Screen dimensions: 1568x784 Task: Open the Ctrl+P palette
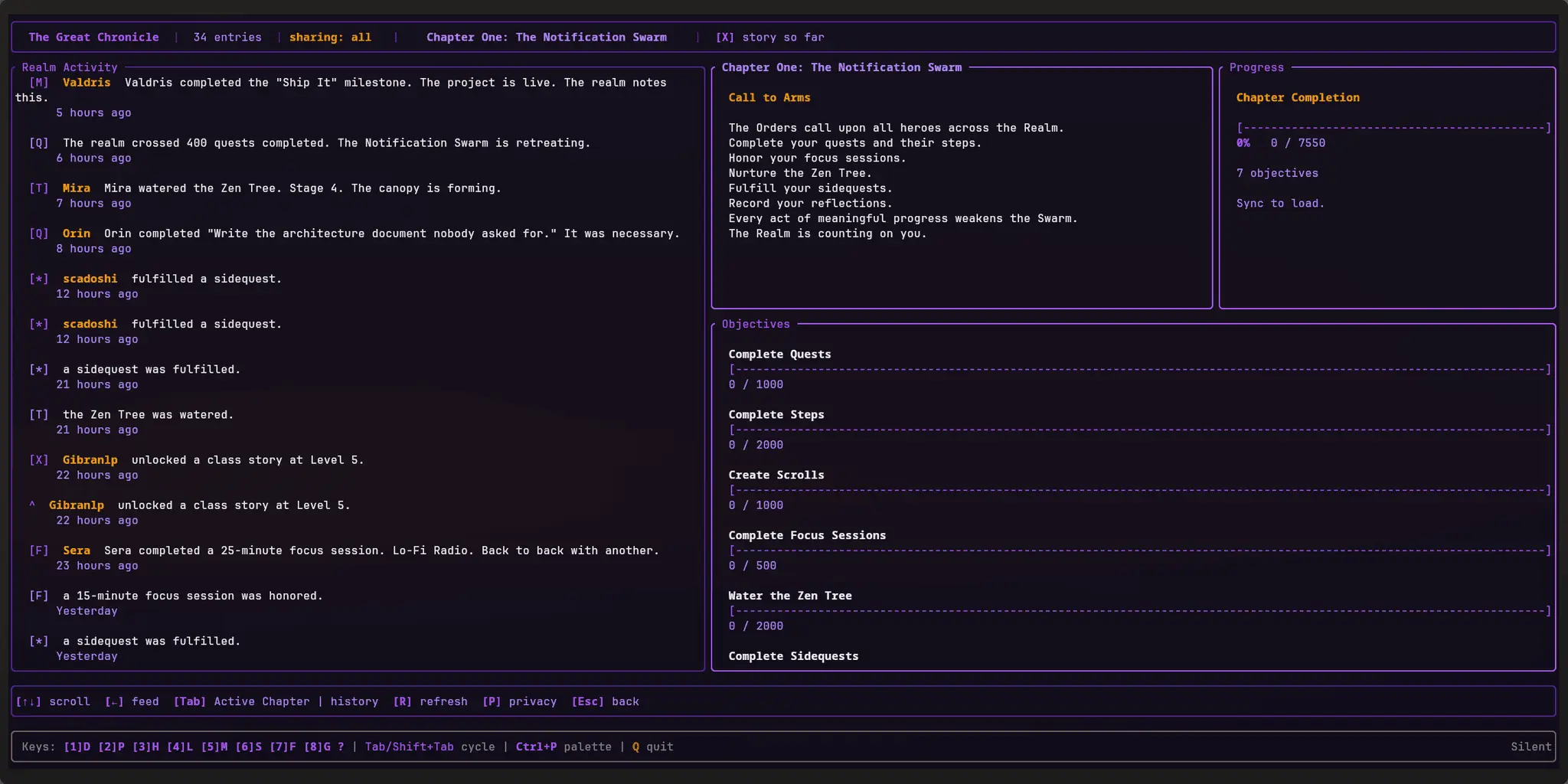563,747
